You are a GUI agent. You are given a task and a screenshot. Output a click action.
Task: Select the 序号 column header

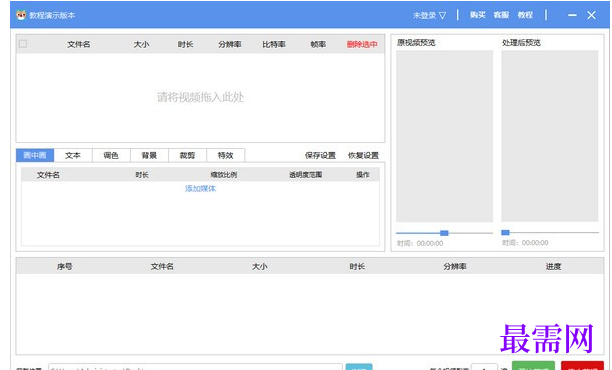coord(64,267)
